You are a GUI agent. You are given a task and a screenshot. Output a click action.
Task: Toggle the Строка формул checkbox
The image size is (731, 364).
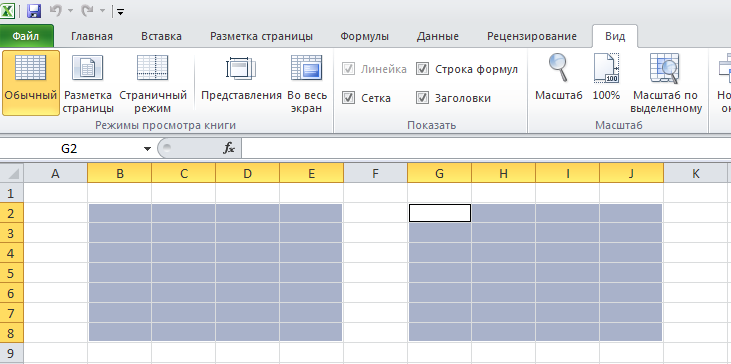pyautogui.click(x=422, y=69)
